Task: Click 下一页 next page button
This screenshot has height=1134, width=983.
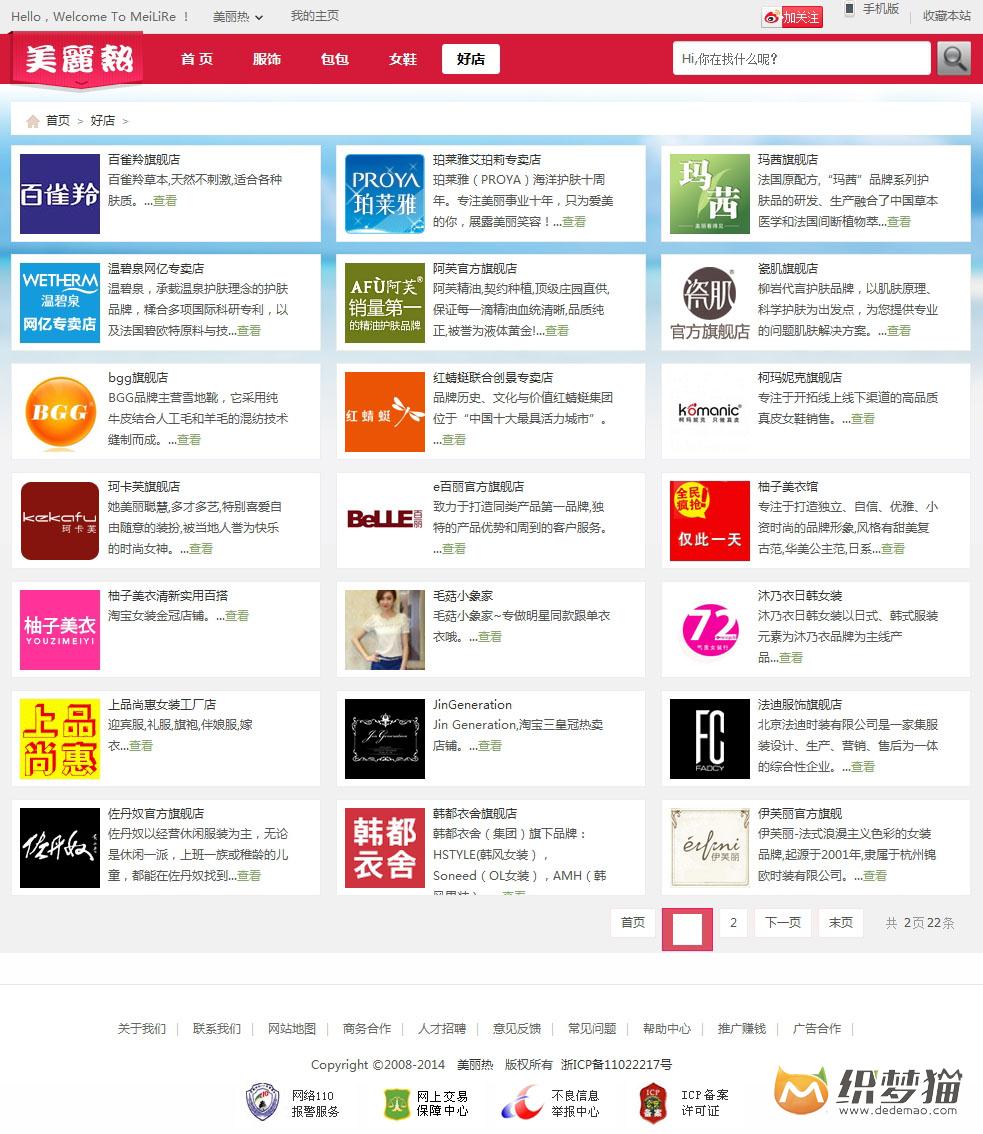Action: 783,922
